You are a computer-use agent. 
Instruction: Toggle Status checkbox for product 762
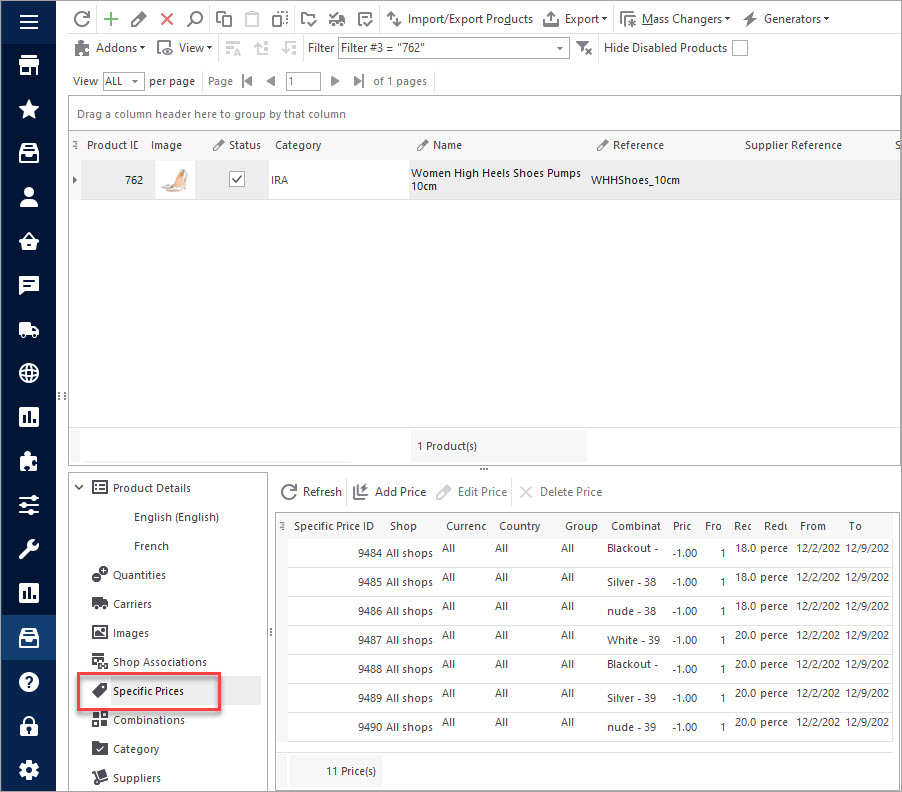pyautogui.click(x=237, y=179)
